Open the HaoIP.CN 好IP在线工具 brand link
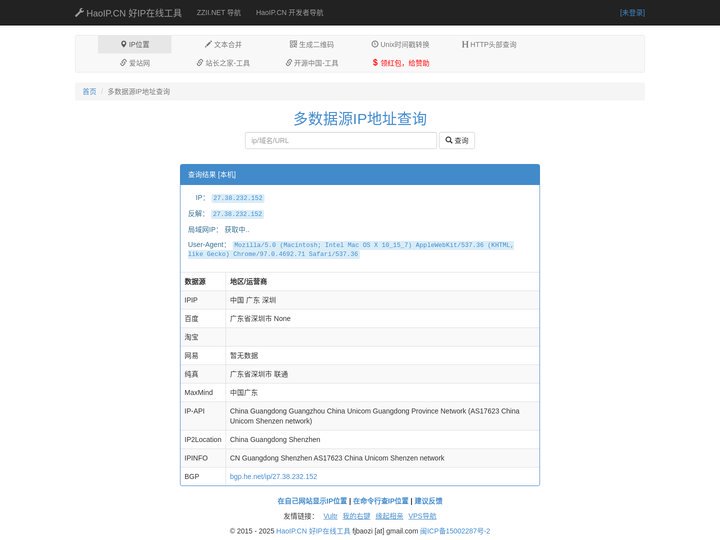This screenshot has width=720, height=540. pyautogui.click(x=129, y=13)
